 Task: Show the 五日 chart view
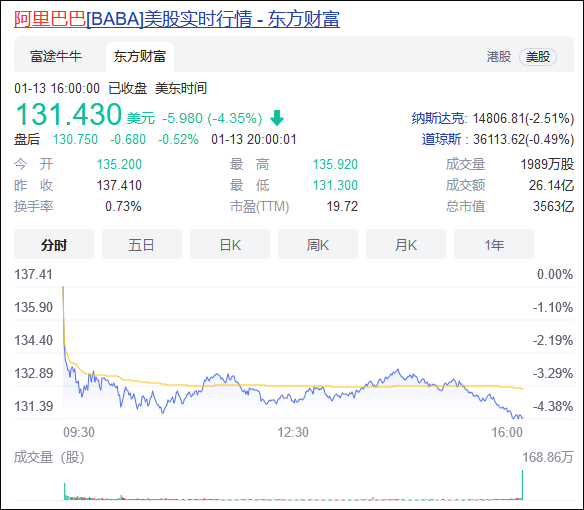click(142, 245)
